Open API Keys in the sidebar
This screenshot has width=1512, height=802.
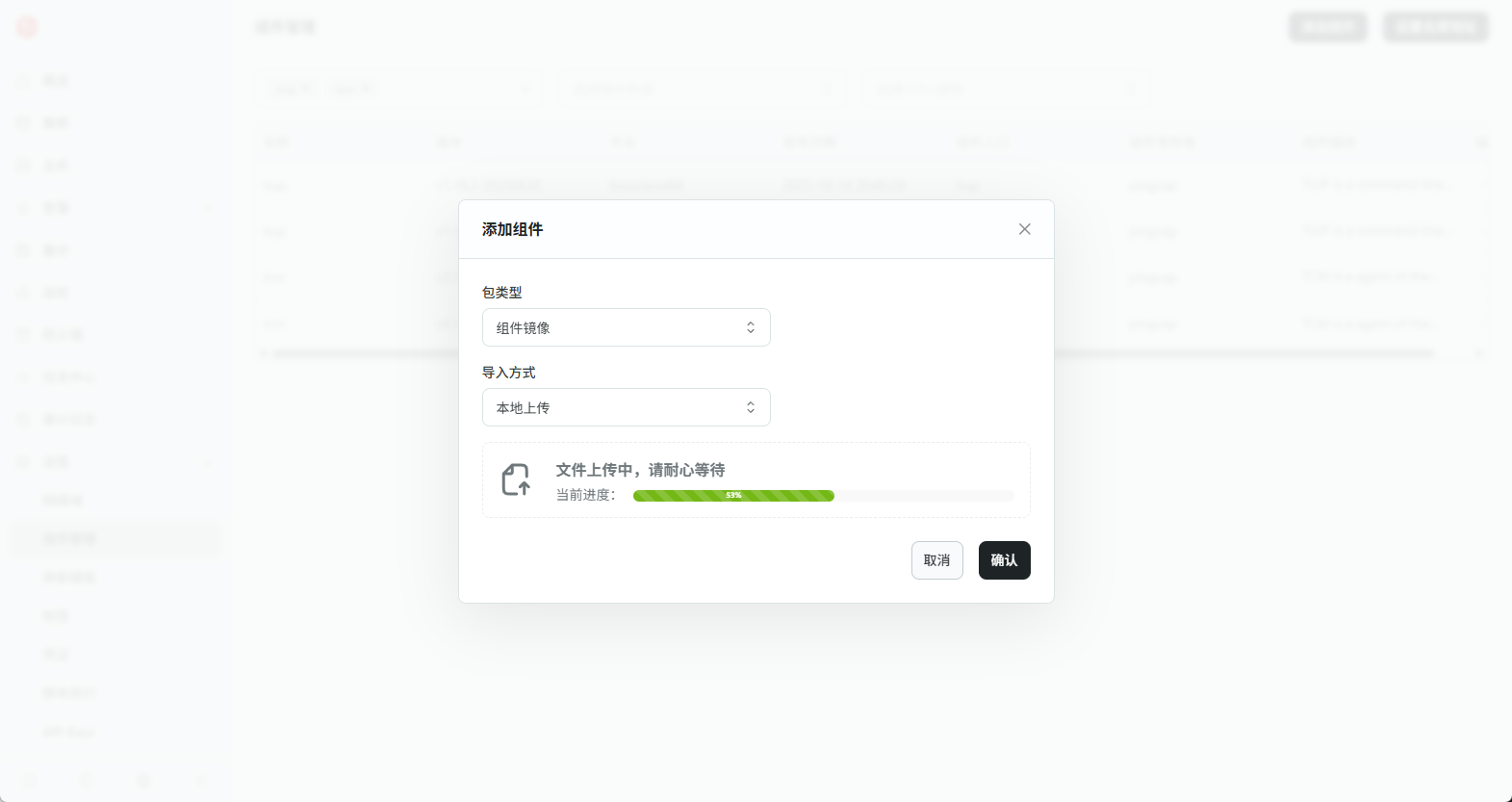coord(69,732)
